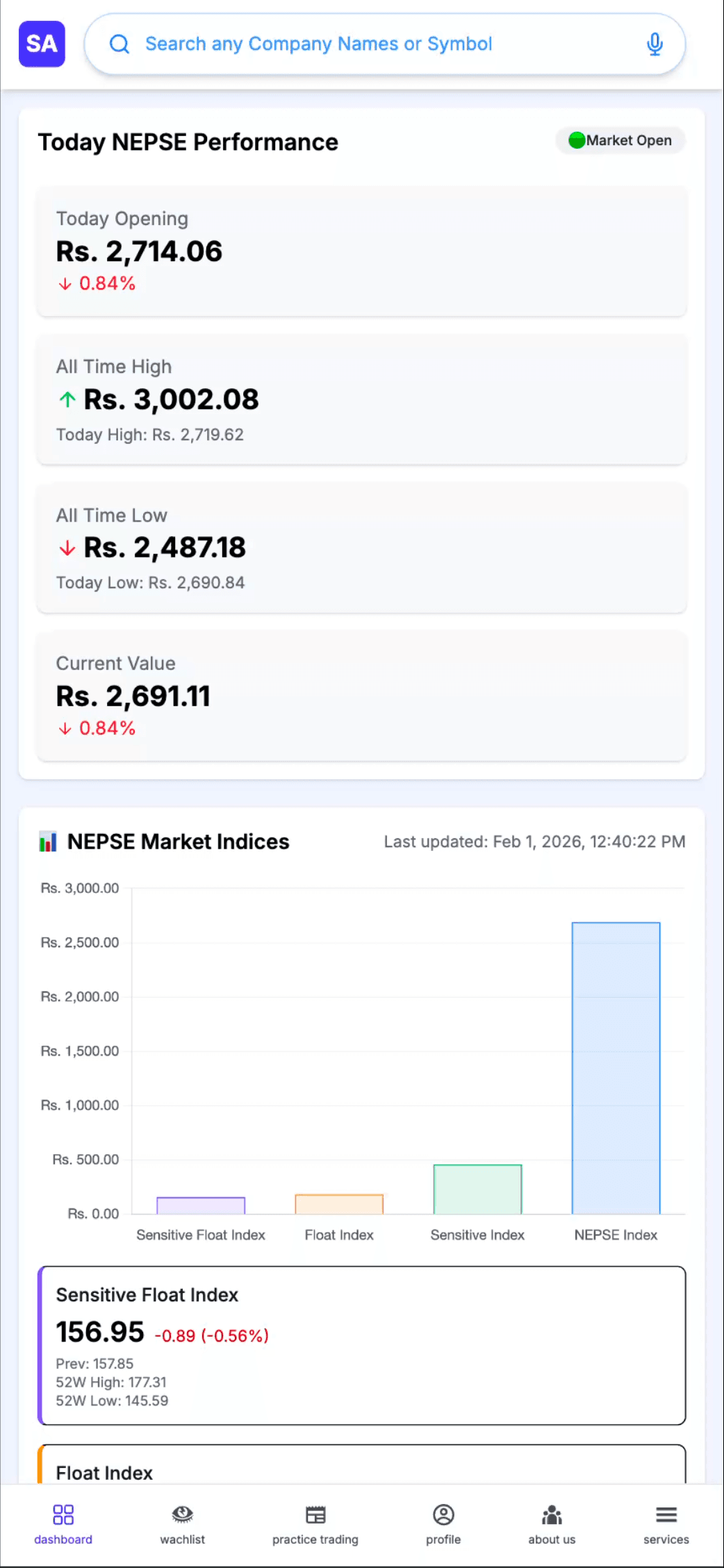
Task: Click the SA app logo
Action: 42,44
